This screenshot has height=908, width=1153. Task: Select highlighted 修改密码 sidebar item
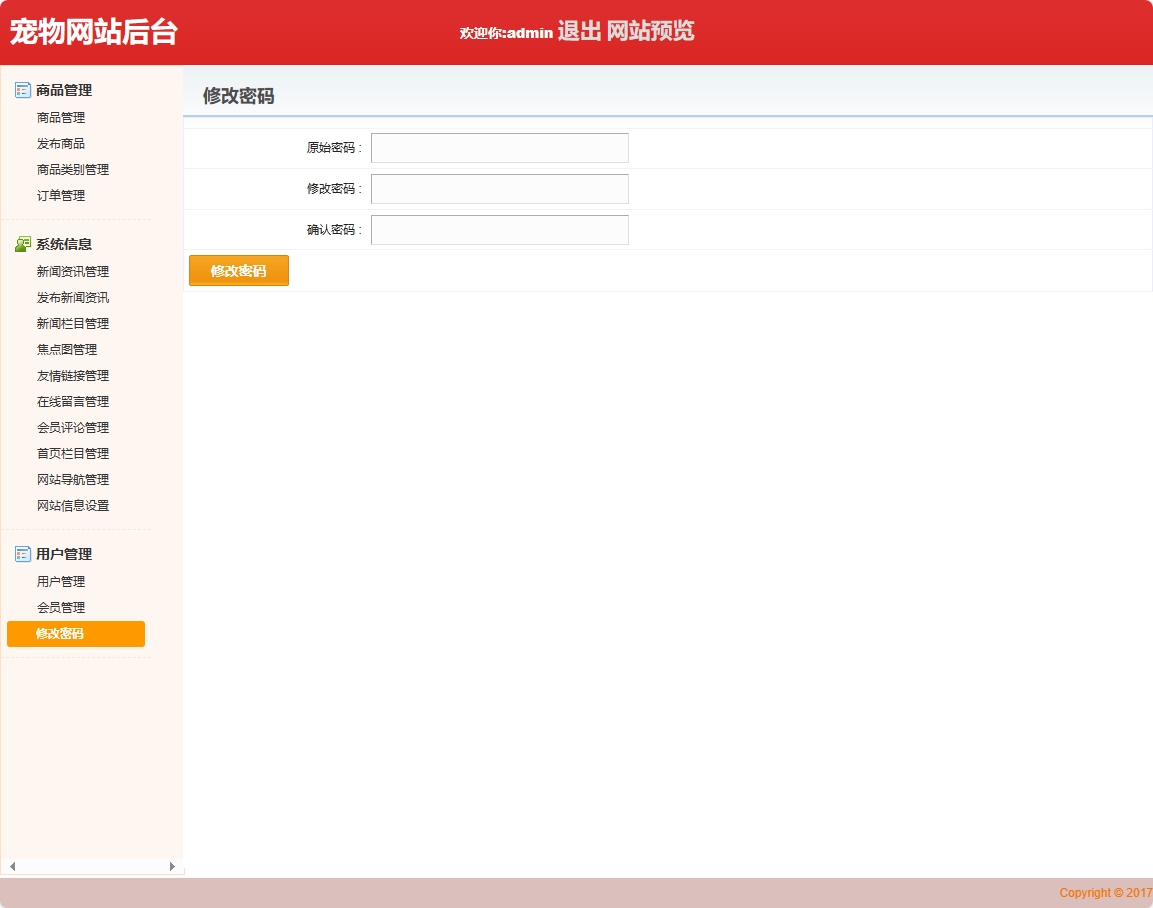tap(76, 634)
